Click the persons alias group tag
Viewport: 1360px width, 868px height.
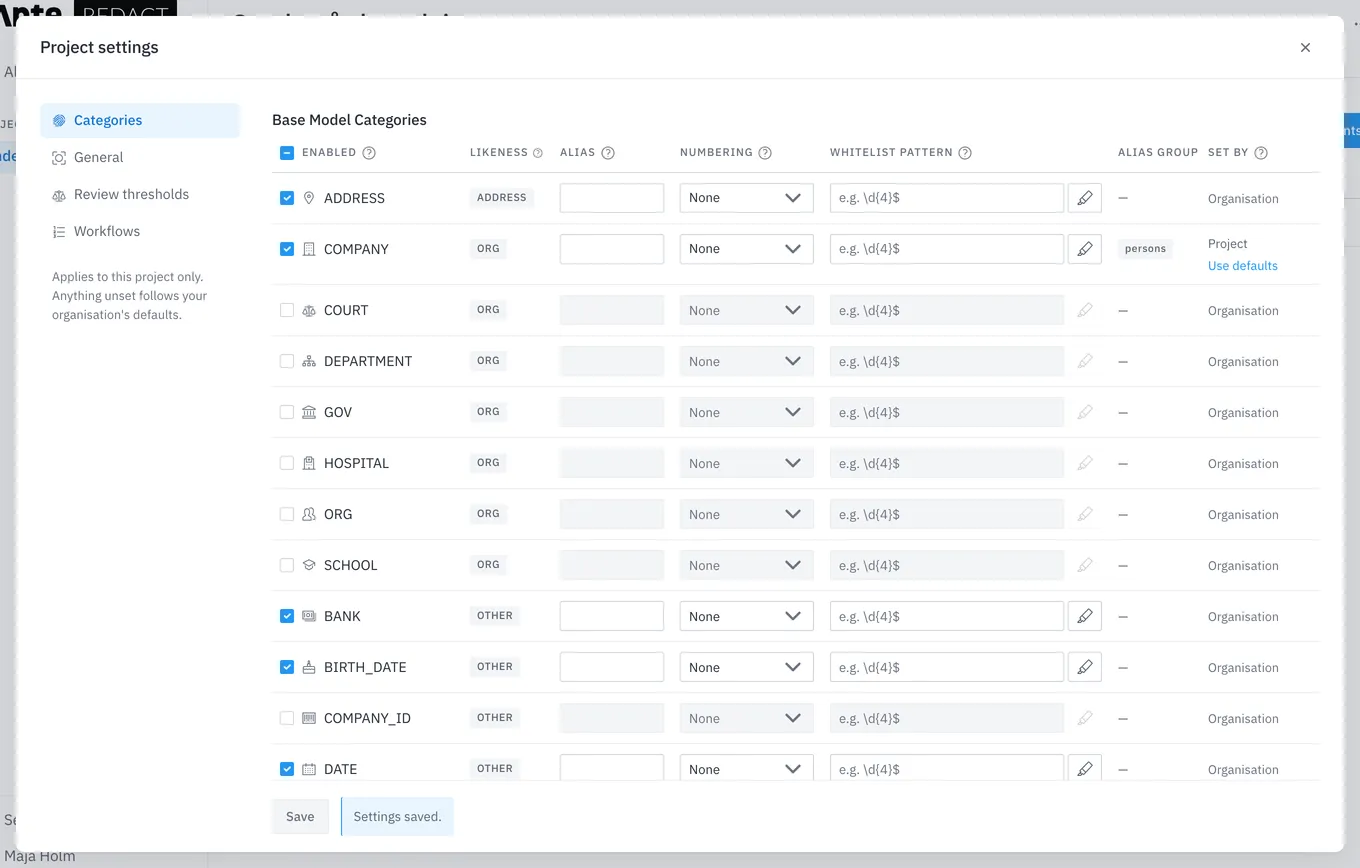(x=1145, y=249)
